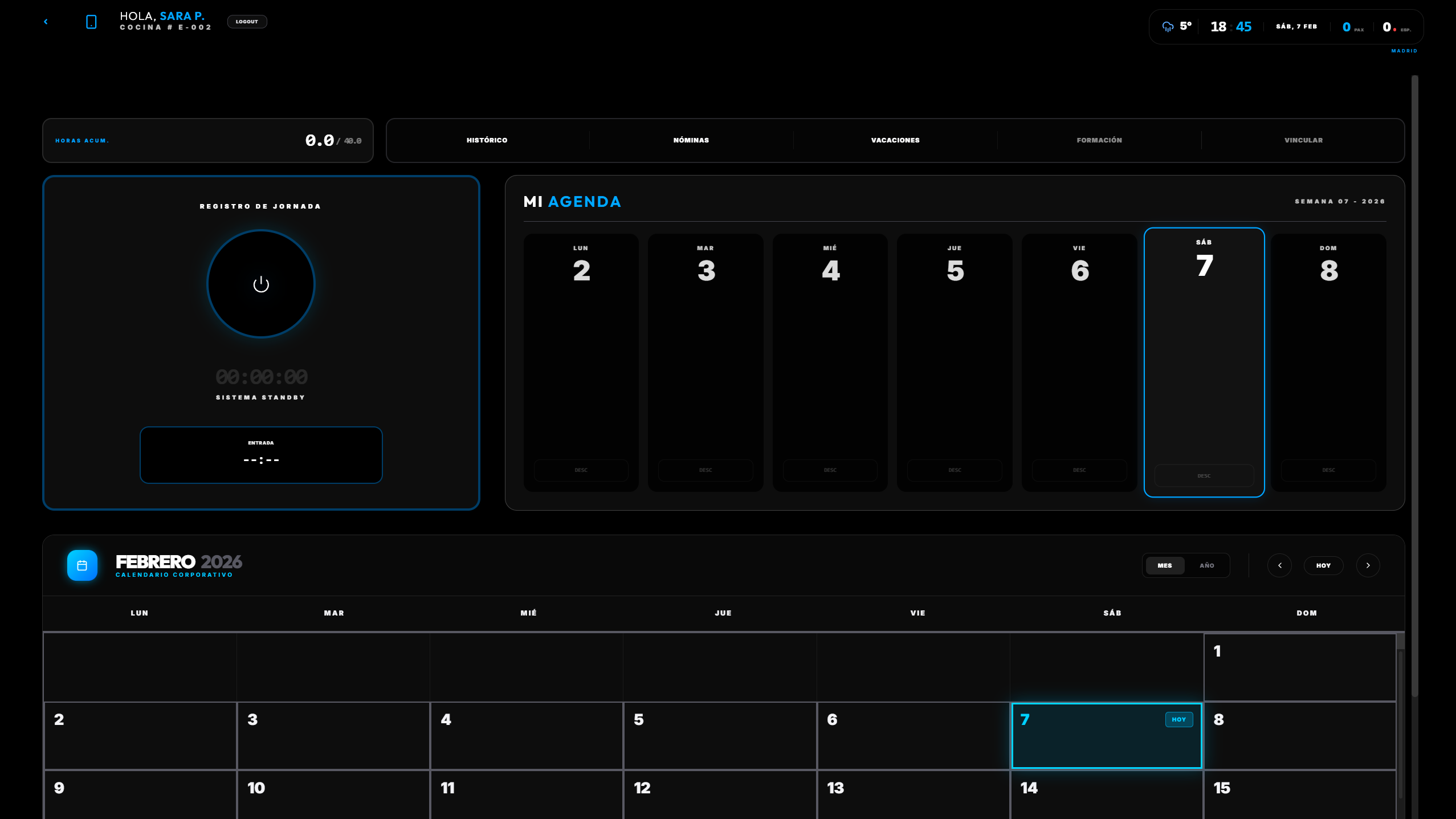Go to next month with the right chevron

1368,565
